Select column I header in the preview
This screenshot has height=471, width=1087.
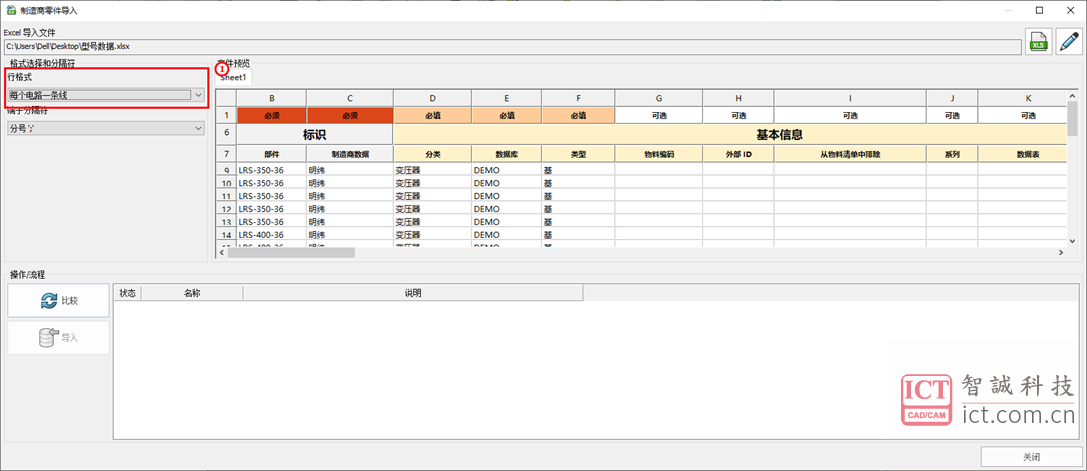coord(849,98)
